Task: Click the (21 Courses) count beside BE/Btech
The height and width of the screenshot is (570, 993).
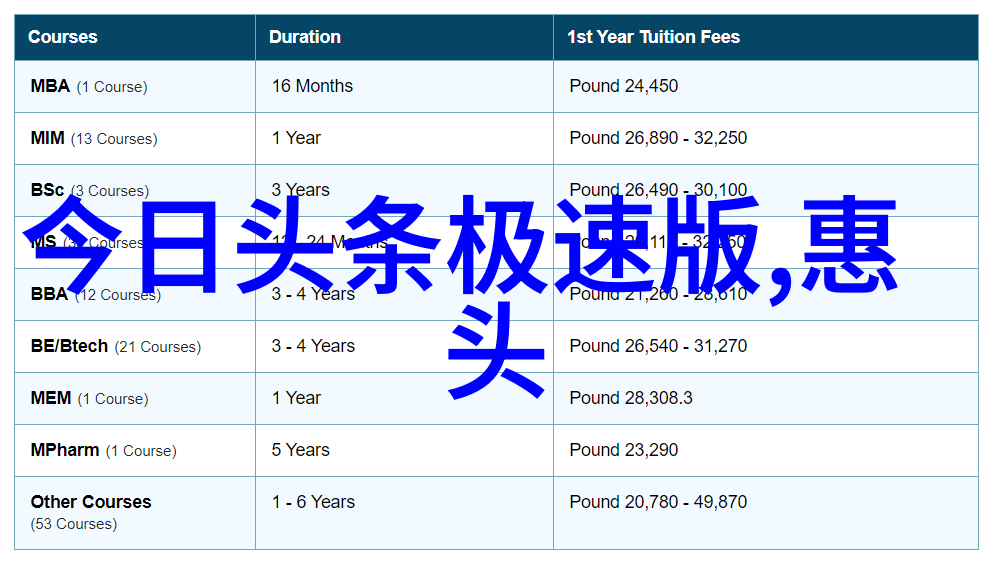Action: [x=158, y=346]
